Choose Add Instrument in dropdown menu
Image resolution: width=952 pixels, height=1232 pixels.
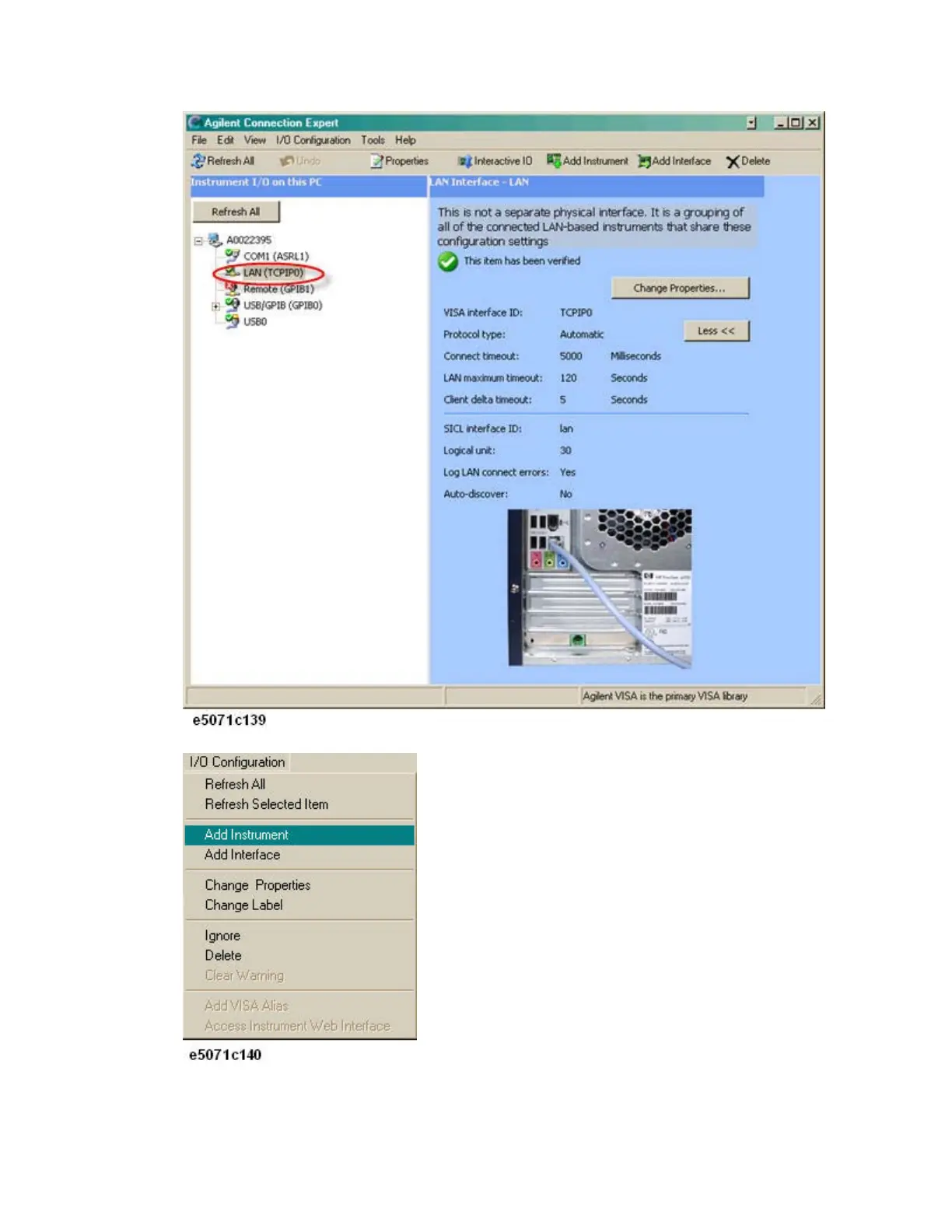point(299,835)
